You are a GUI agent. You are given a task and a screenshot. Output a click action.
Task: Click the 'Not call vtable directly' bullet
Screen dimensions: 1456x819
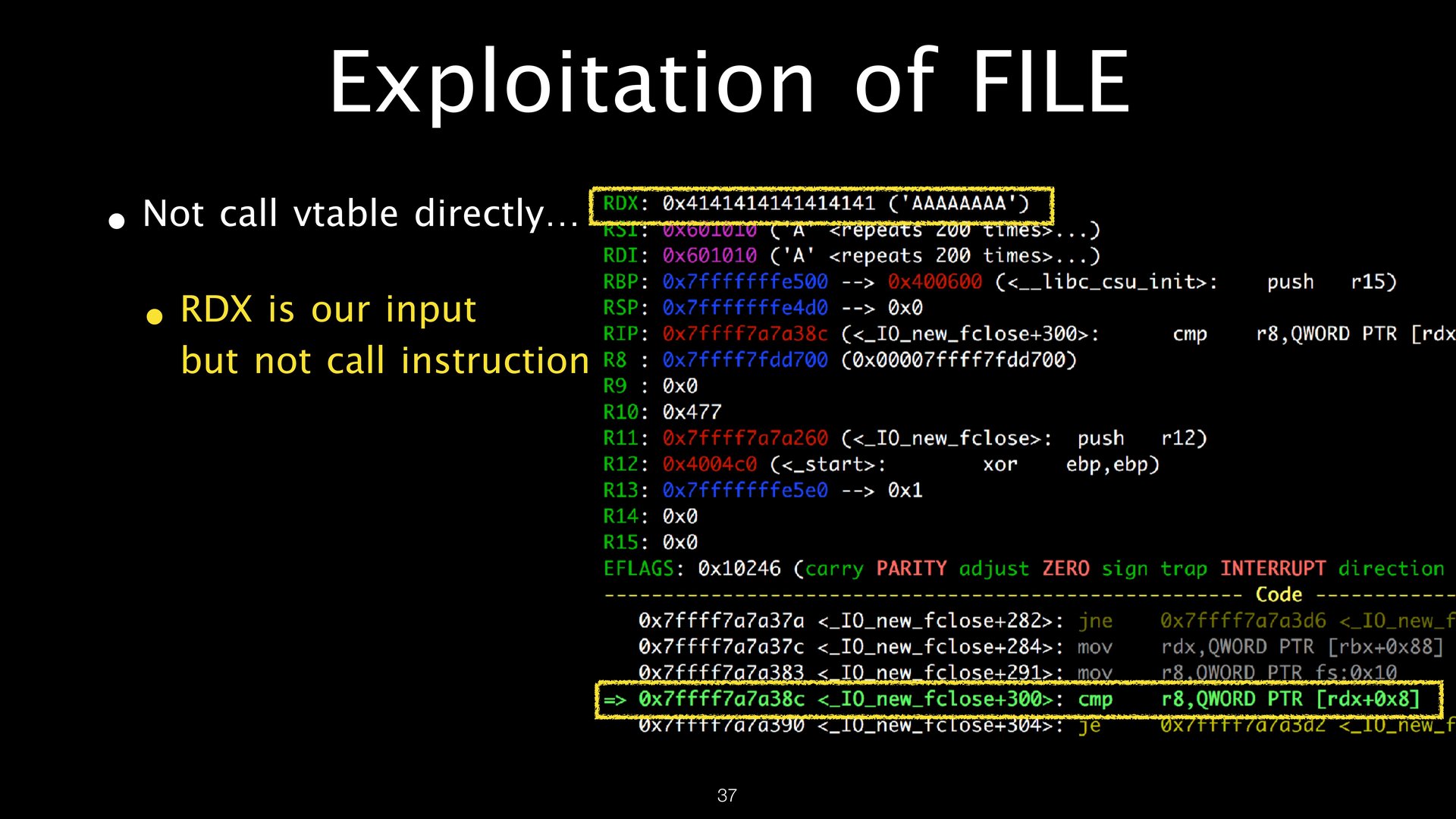pyautogui.click(x=360, y=214)
